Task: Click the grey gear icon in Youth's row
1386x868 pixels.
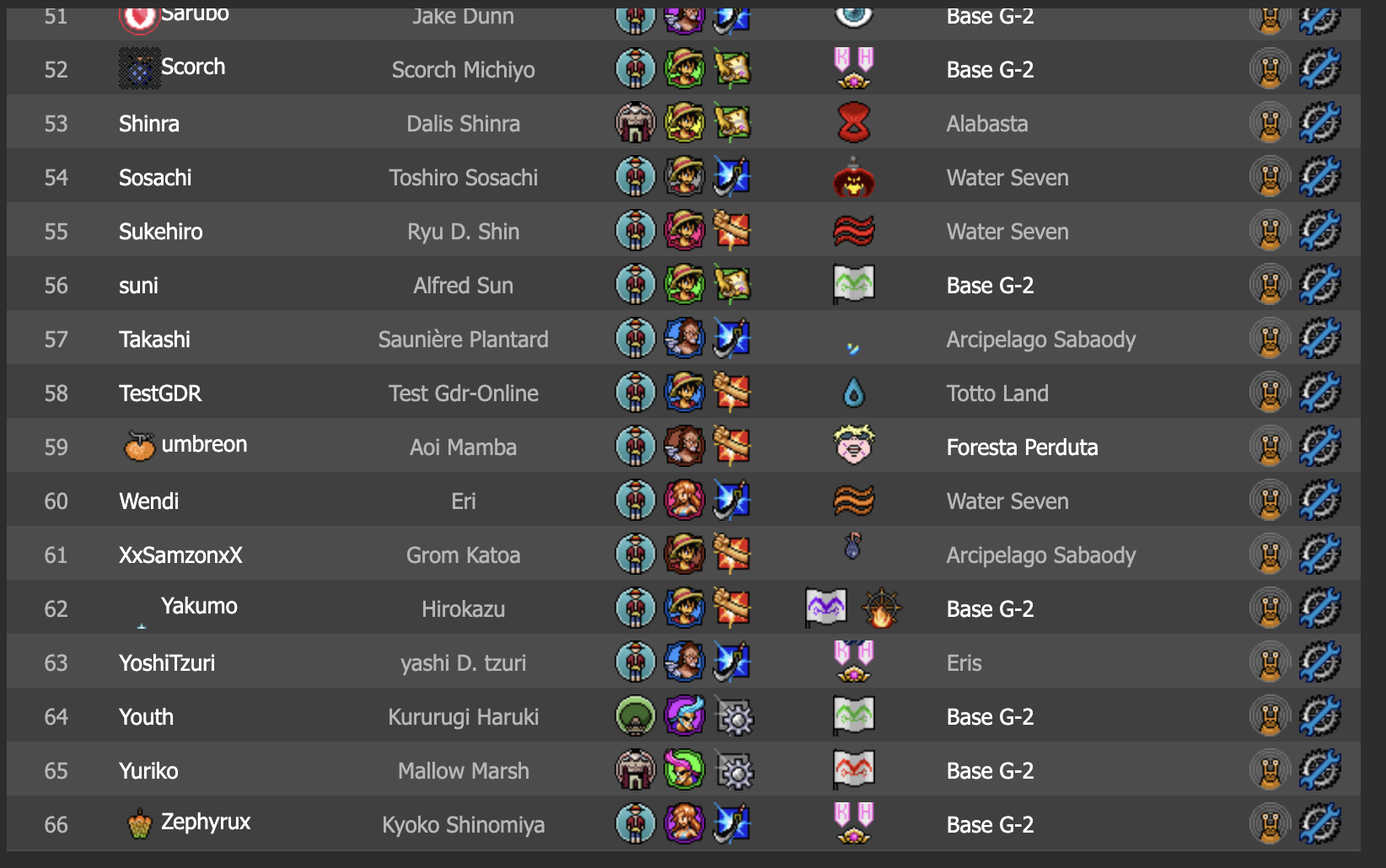Action: click(x=733, y=716)
